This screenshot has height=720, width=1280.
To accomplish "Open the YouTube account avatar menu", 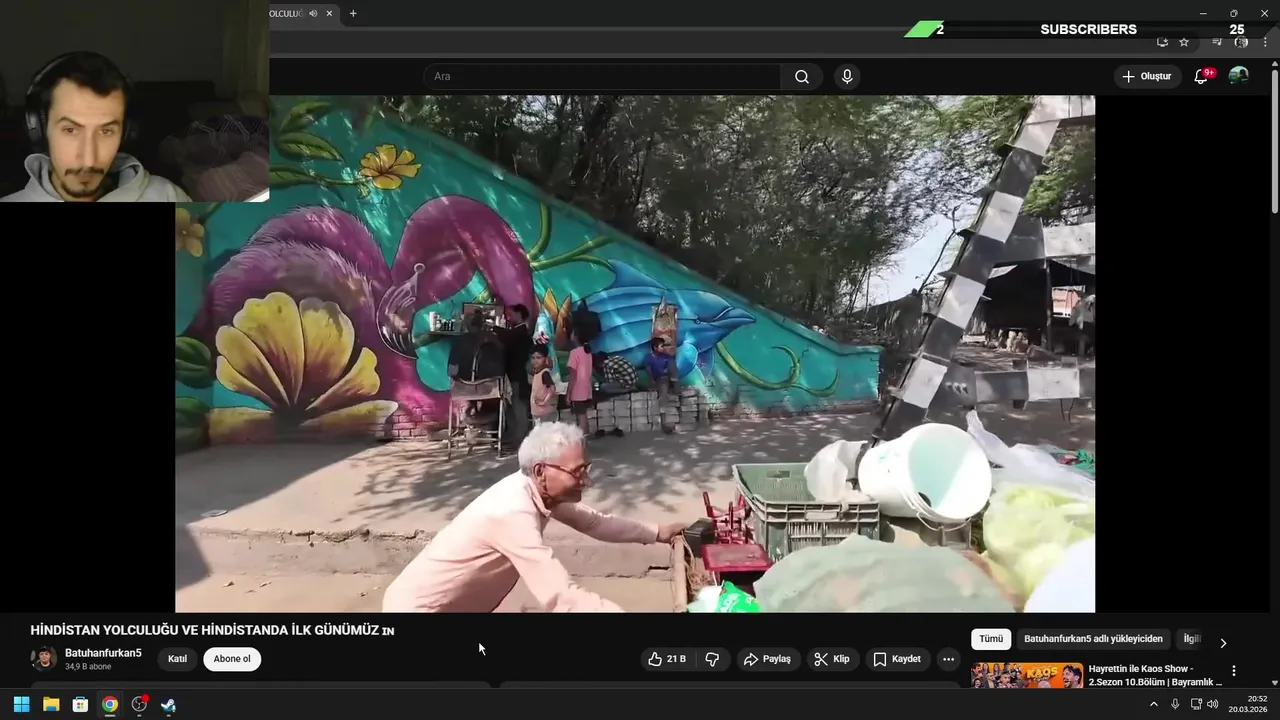I will (1238, 76).
